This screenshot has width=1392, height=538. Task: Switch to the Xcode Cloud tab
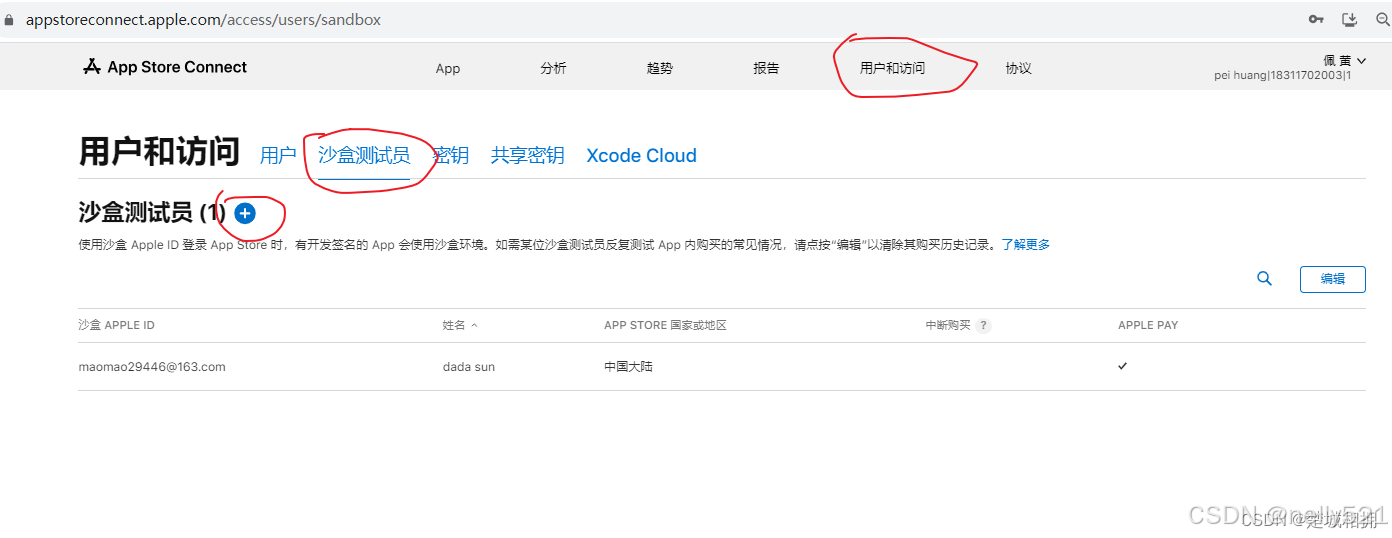pyautogui.click(x=641, y=156)
